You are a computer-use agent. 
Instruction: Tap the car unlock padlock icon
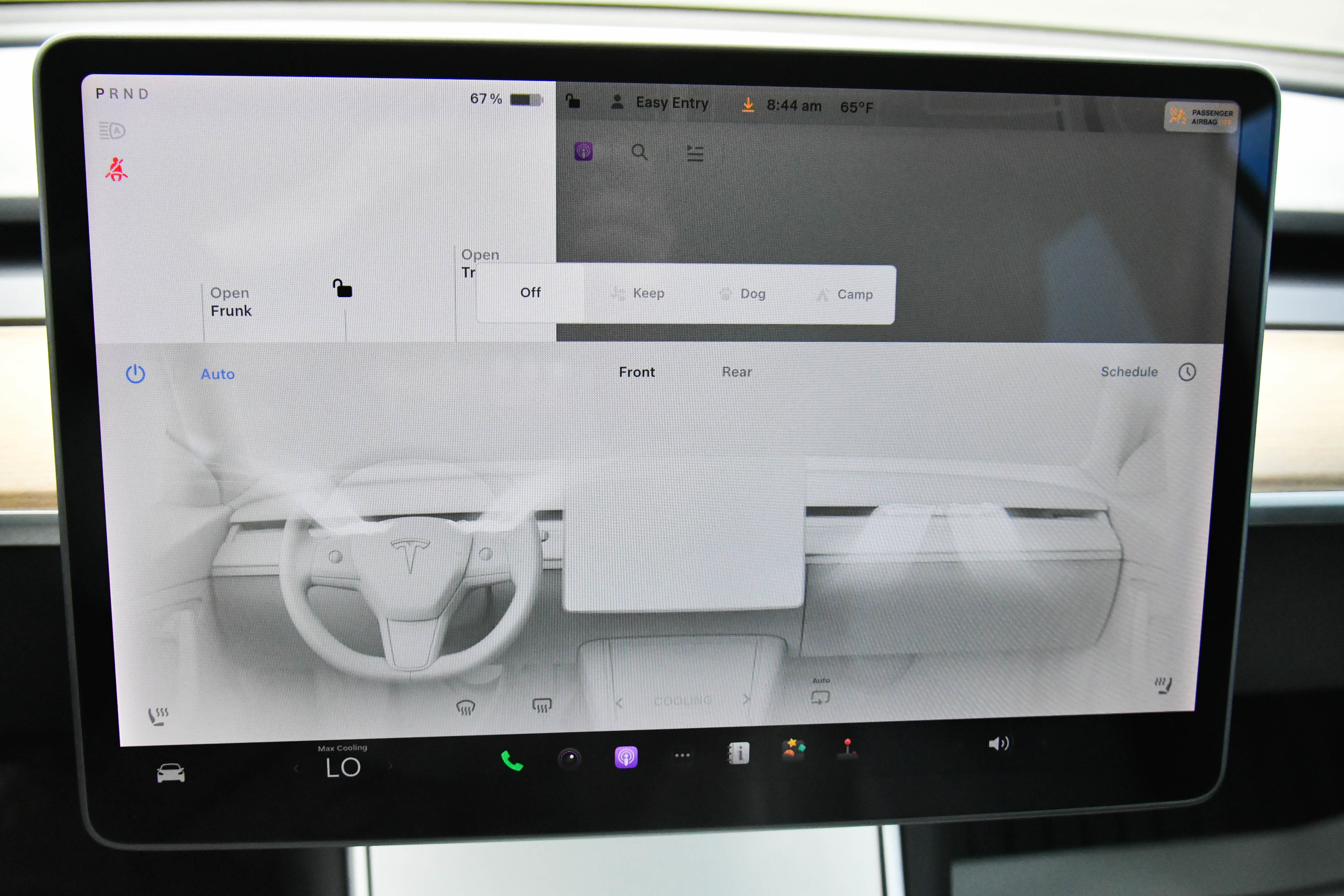tap(342, 288)
